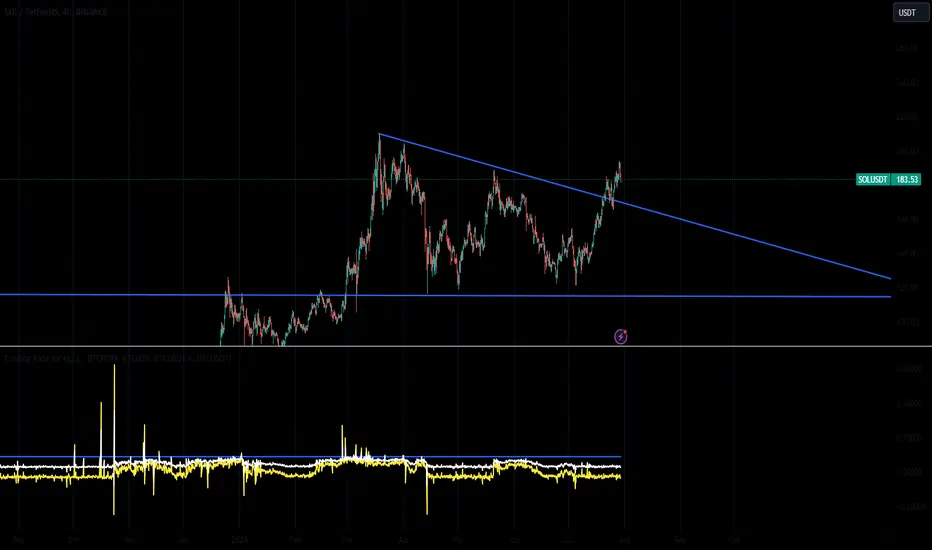Click the SOLUSDT price label

pos(872,179)
